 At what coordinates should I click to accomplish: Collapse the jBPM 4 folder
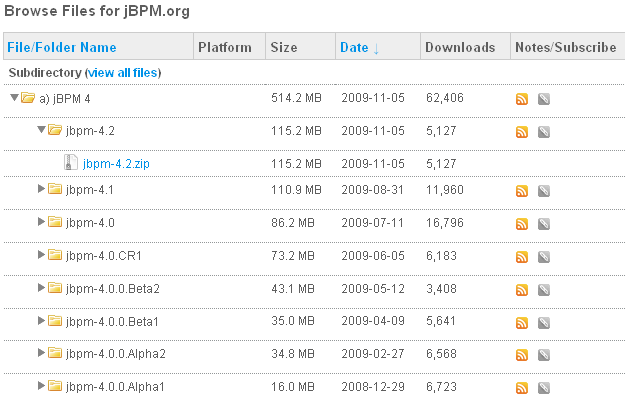14,98
